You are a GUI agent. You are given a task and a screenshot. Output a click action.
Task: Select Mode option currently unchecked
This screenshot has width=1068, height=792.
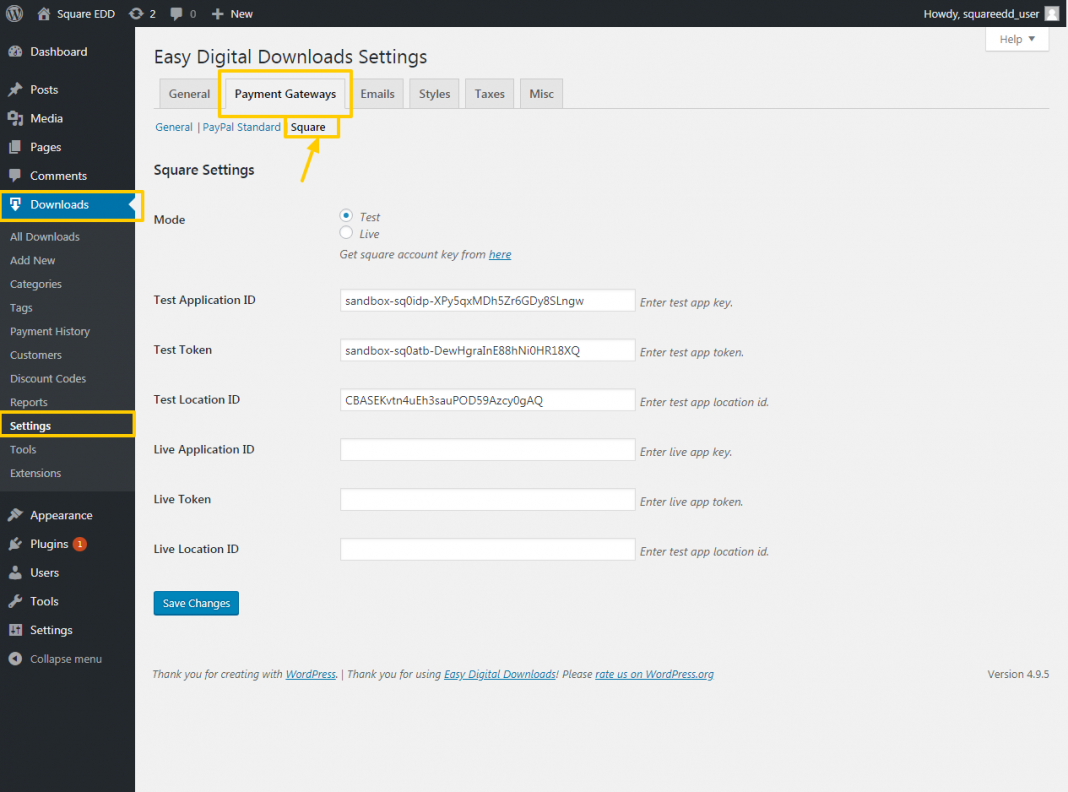coord(344,233)
